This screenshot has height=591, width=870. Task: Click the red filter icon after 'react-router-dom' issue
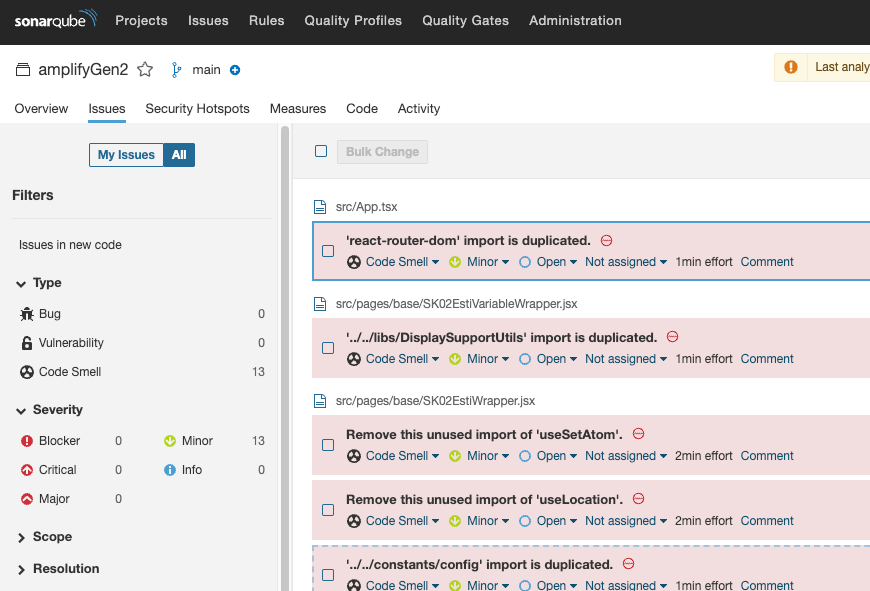[606, 240]
